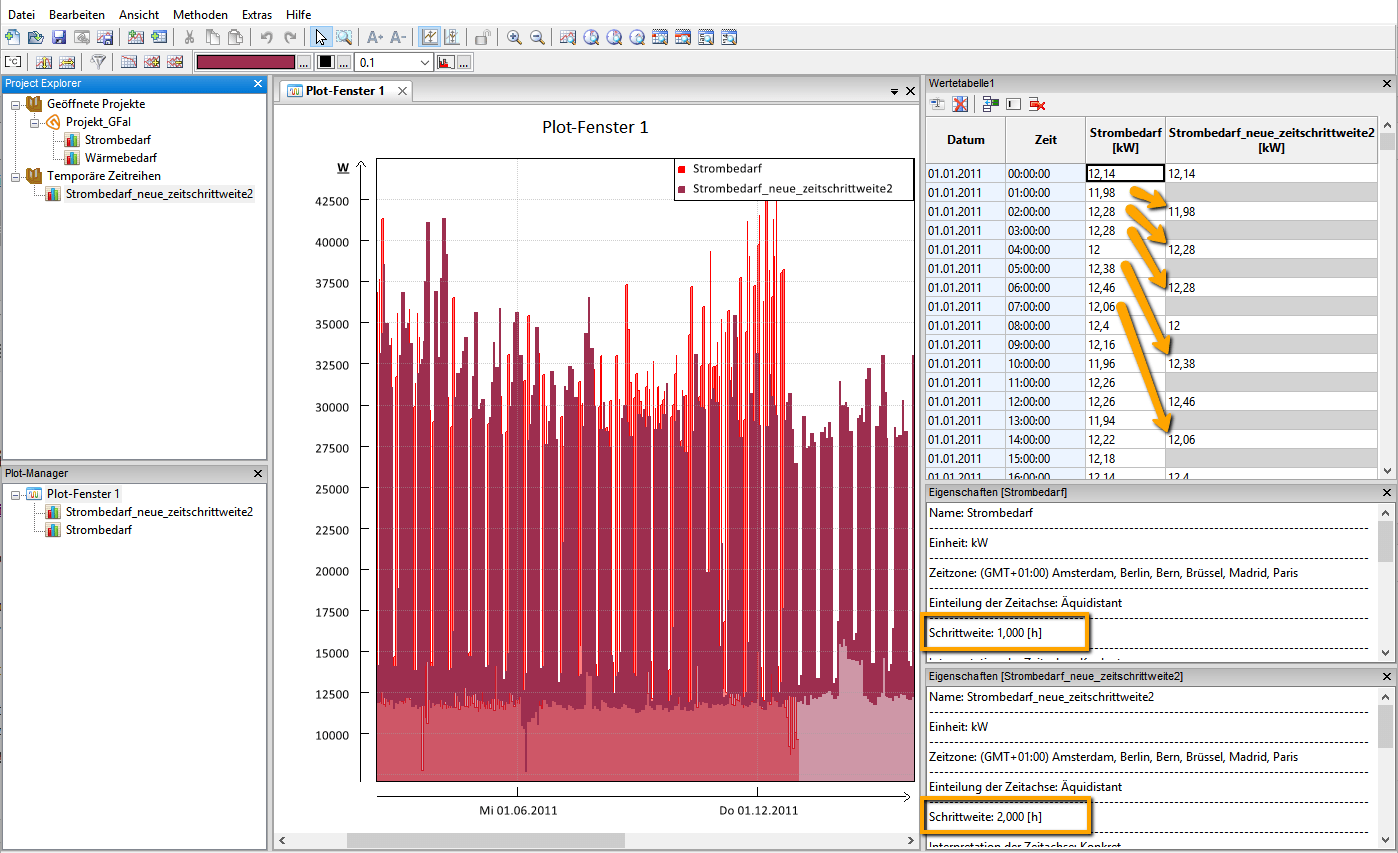The height and width of the screenshot is (853, 1398).
Task: Click the redo arrow icon
Action: point(290,37)
